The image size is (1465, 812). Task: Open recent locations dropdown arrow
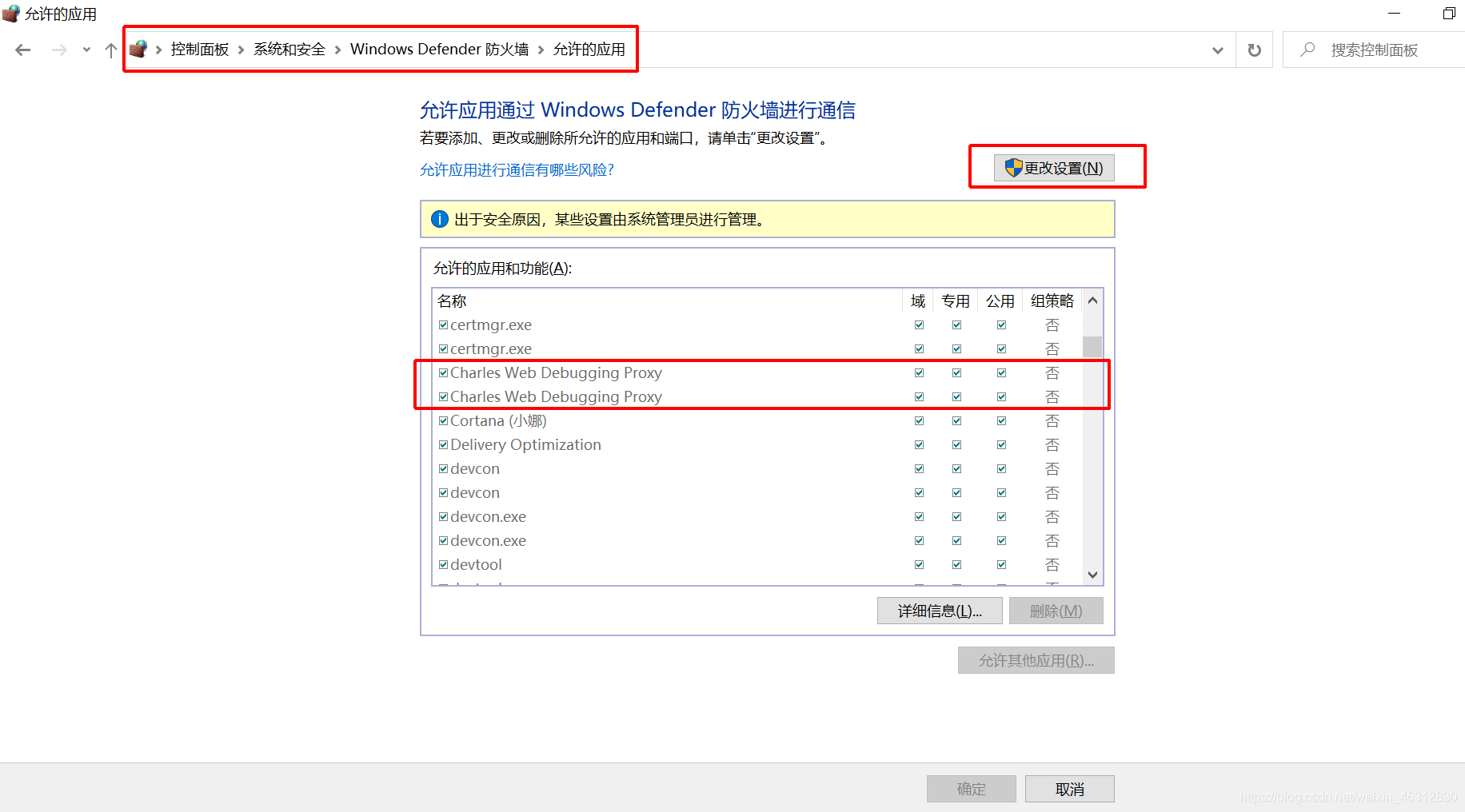86,50
